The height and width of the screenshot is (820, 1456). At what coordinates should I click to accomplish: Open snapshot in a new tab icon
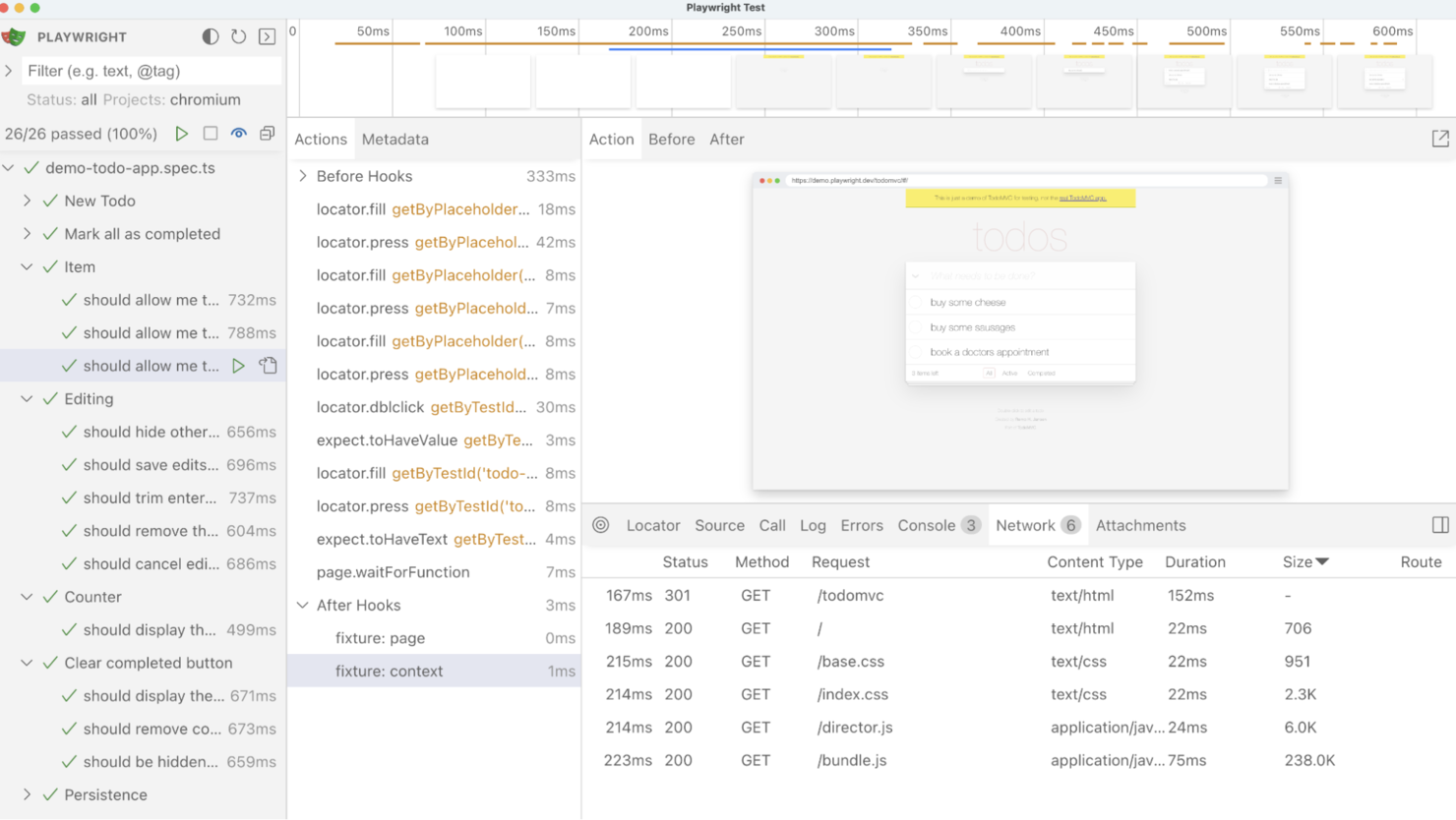[1440, 139]
